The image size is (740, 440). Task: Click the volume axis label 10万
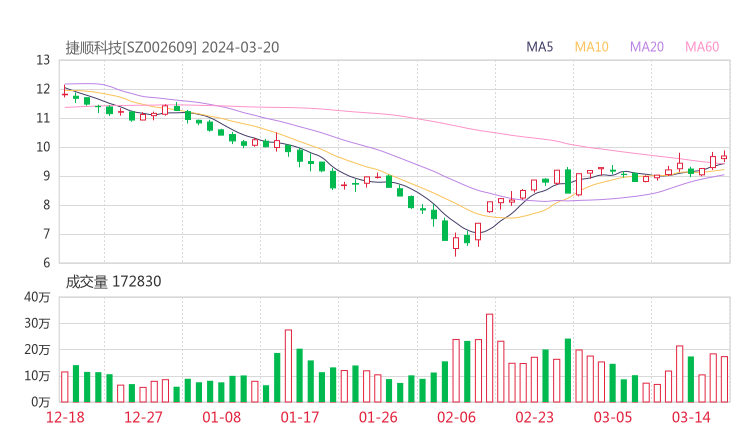click(37, 376)
